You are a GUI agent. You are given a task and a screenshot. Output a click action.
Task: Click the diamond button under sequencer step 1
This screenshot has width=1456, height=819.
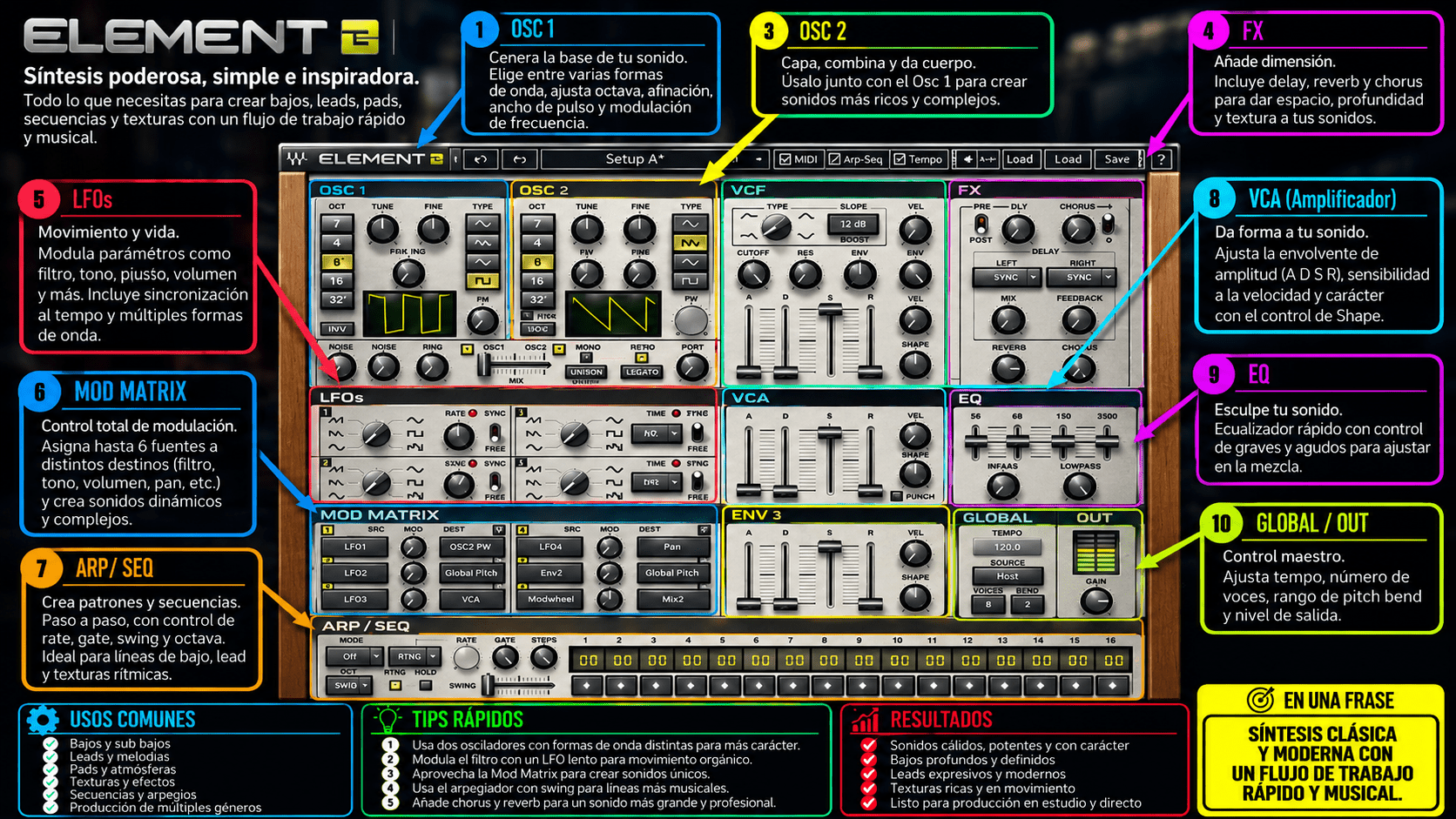pyautogui.click(x=587, y=686)
